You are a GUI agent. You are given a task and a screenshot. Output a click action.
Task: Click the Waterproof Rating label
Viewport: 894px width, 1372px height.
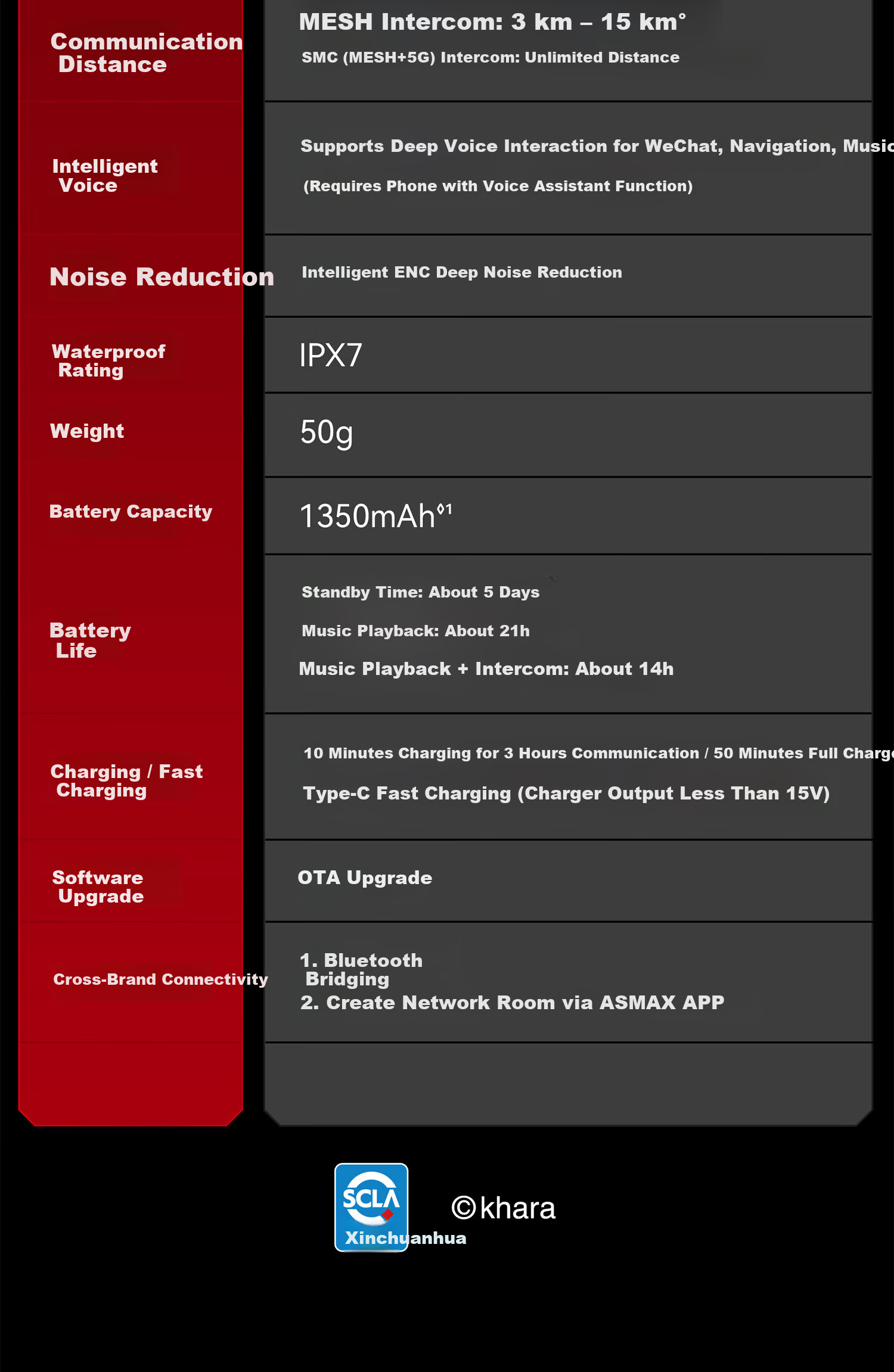(x=108, y=361)
